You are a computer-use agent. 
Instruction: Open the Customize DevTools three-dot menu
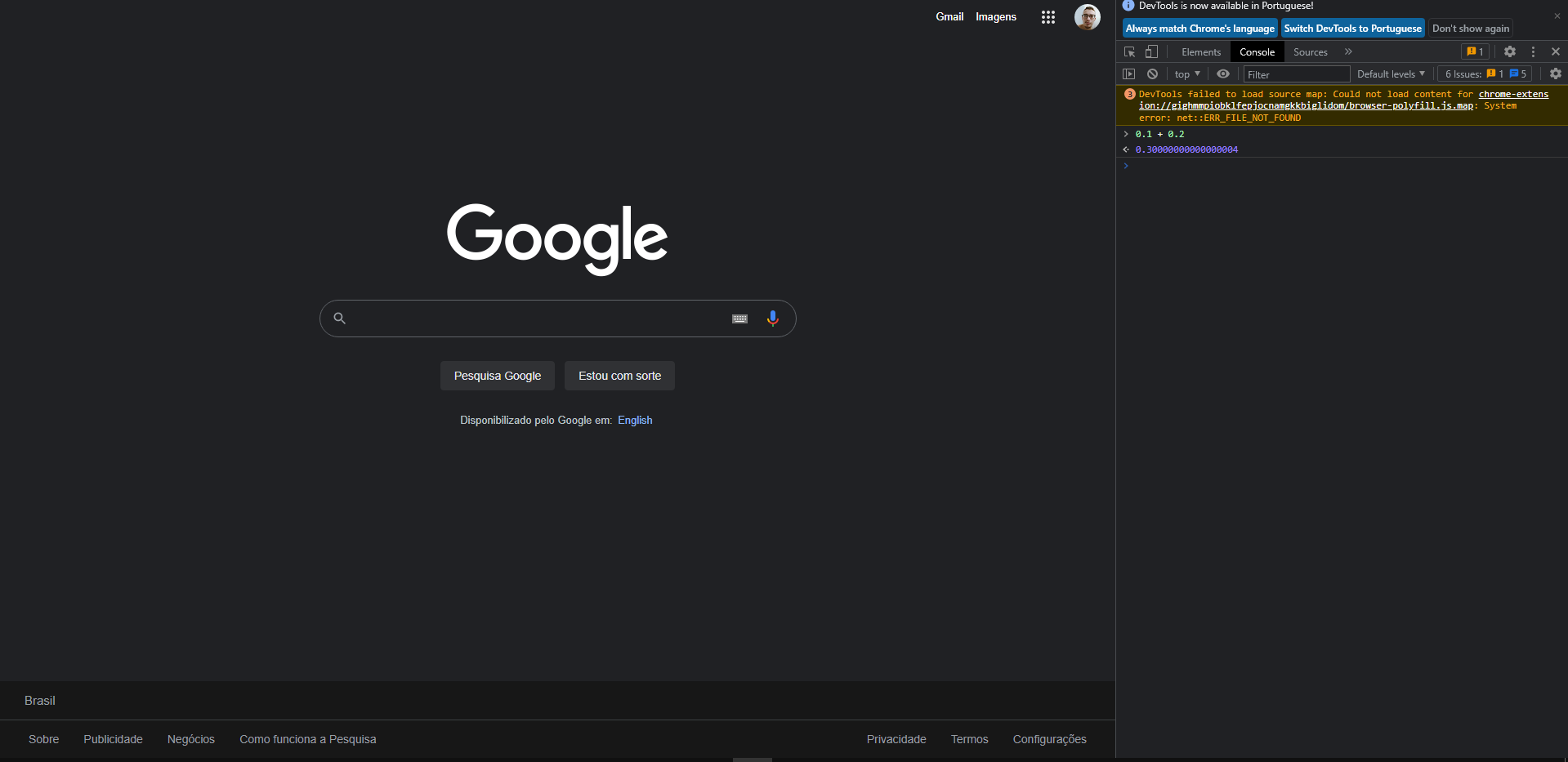[x=1533, y=51]
